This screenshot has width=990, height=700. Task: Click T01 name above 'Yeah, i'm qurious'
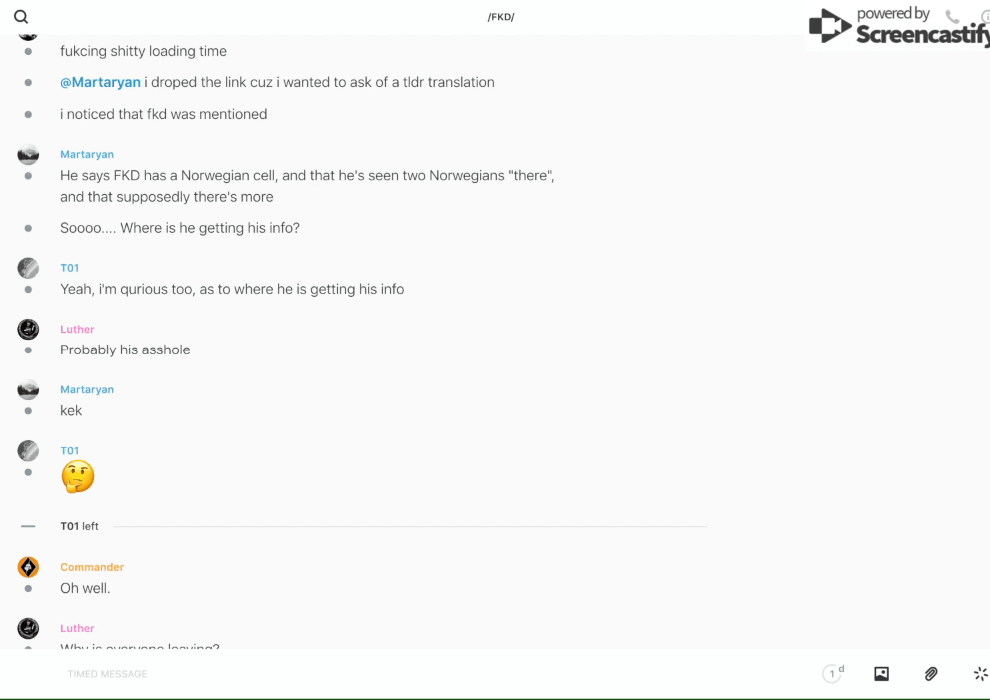click(x=69, y=268)
